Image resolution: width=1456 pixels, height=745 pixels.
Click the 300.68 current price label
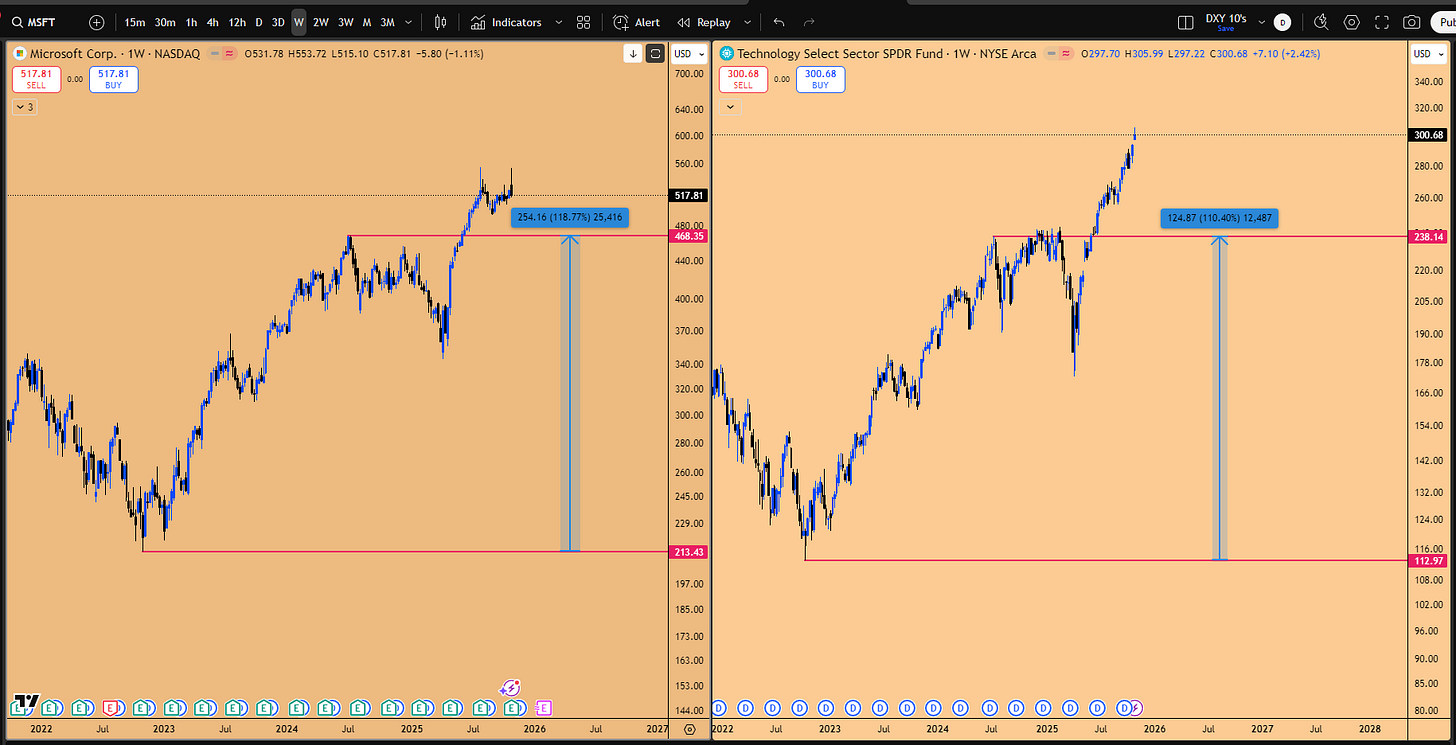(x=1429, y=135)
